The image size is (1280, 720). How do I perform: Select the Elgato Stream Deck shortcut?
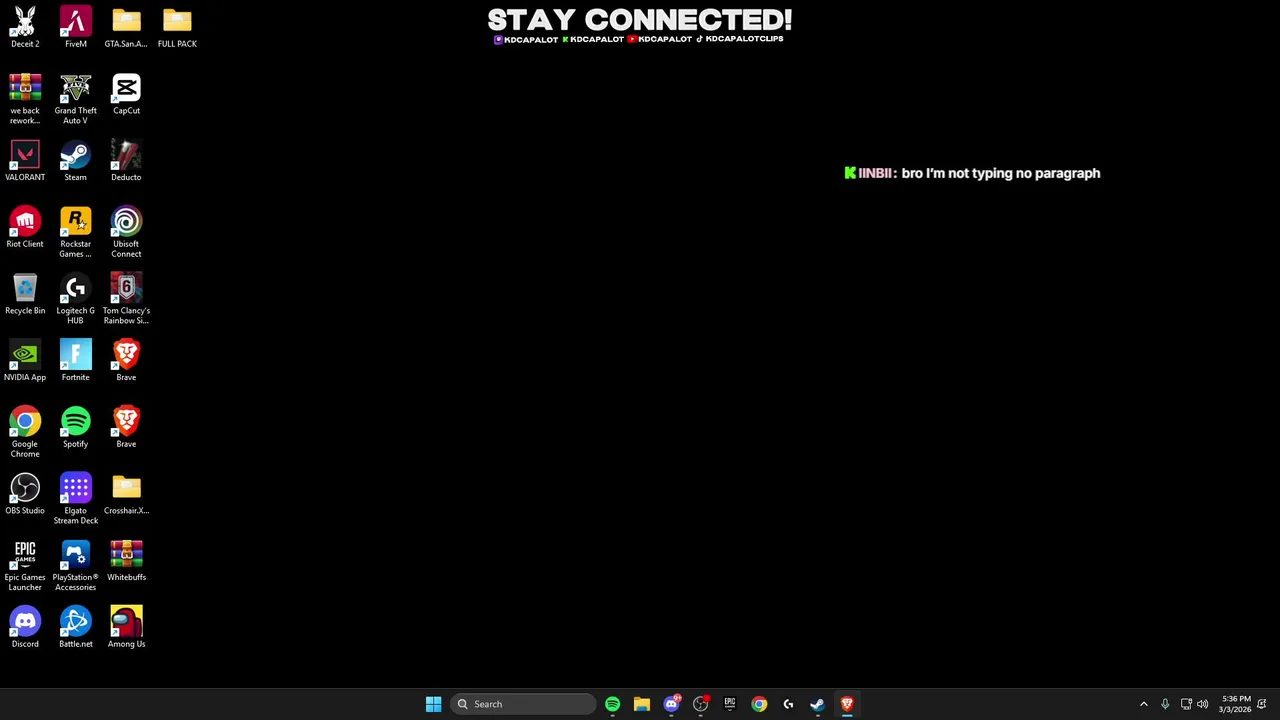point(75,499)
